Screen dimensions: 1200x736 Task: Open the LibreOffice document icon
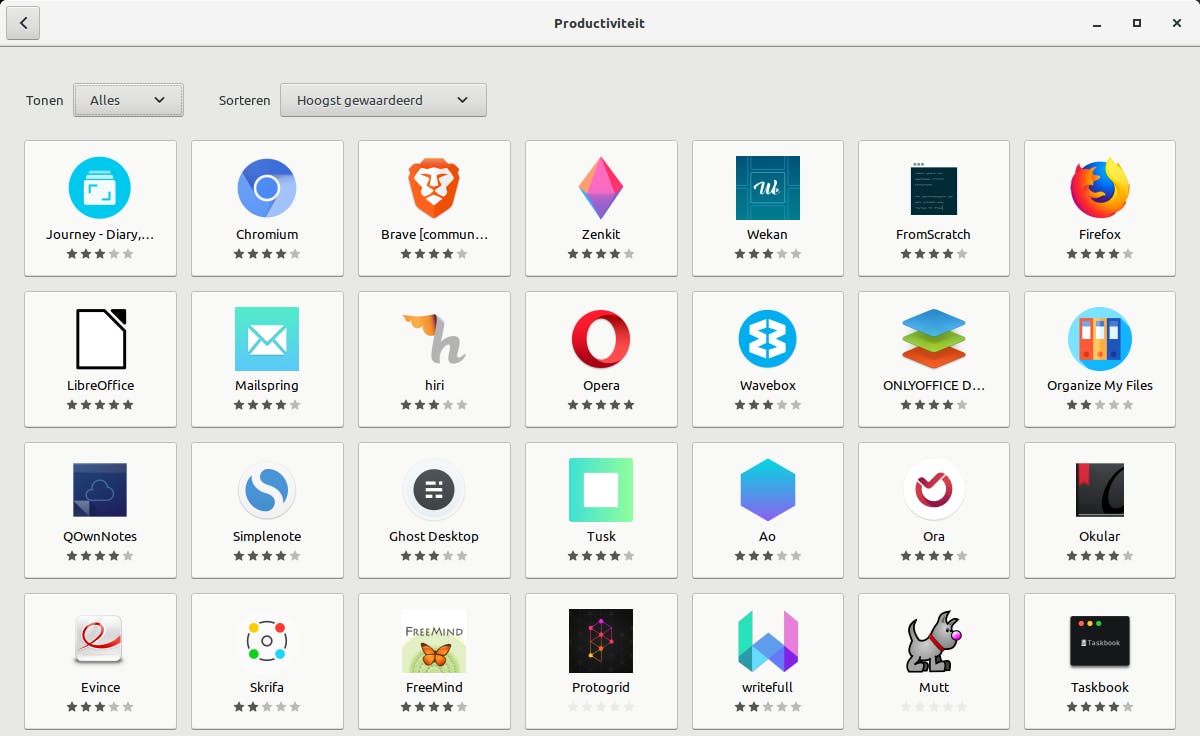click(100, 339)
